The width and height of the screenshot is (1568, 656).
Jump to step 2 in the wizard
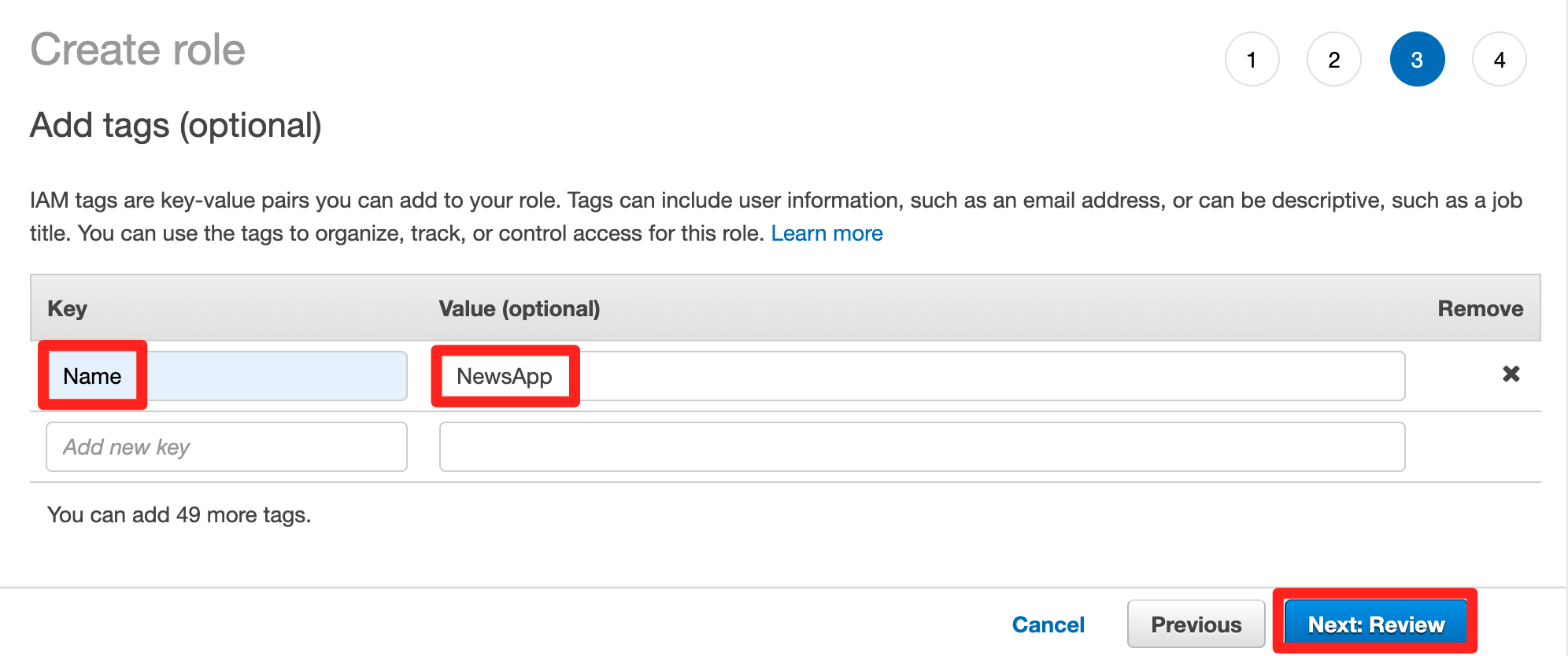(1334, 59)
